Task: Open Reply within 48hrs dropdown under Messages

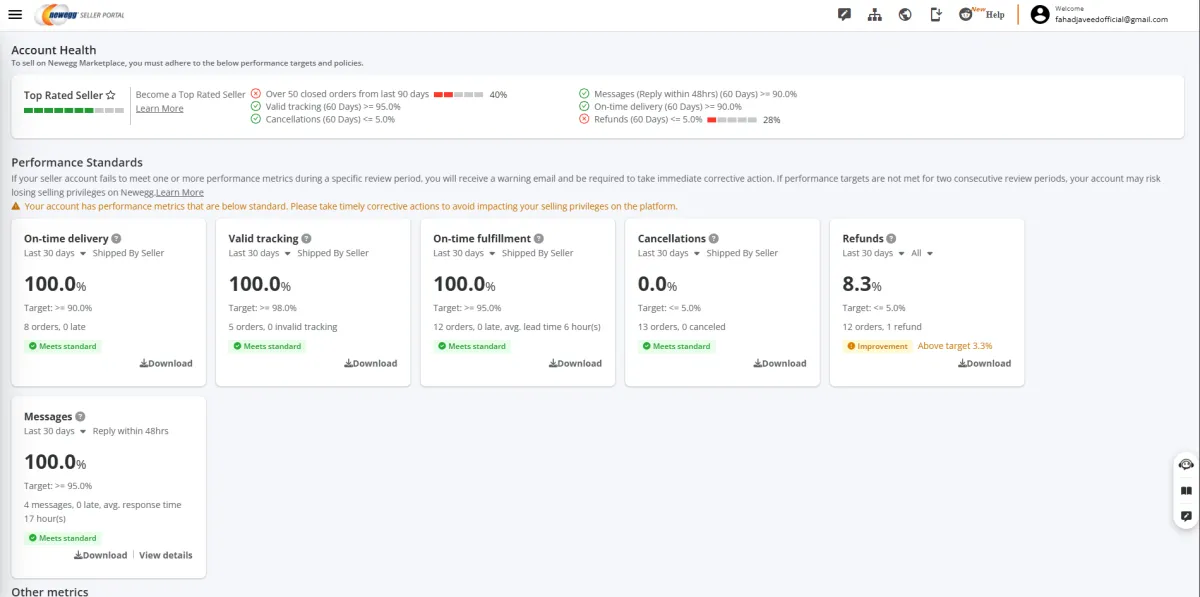Action: pos(130,431)
